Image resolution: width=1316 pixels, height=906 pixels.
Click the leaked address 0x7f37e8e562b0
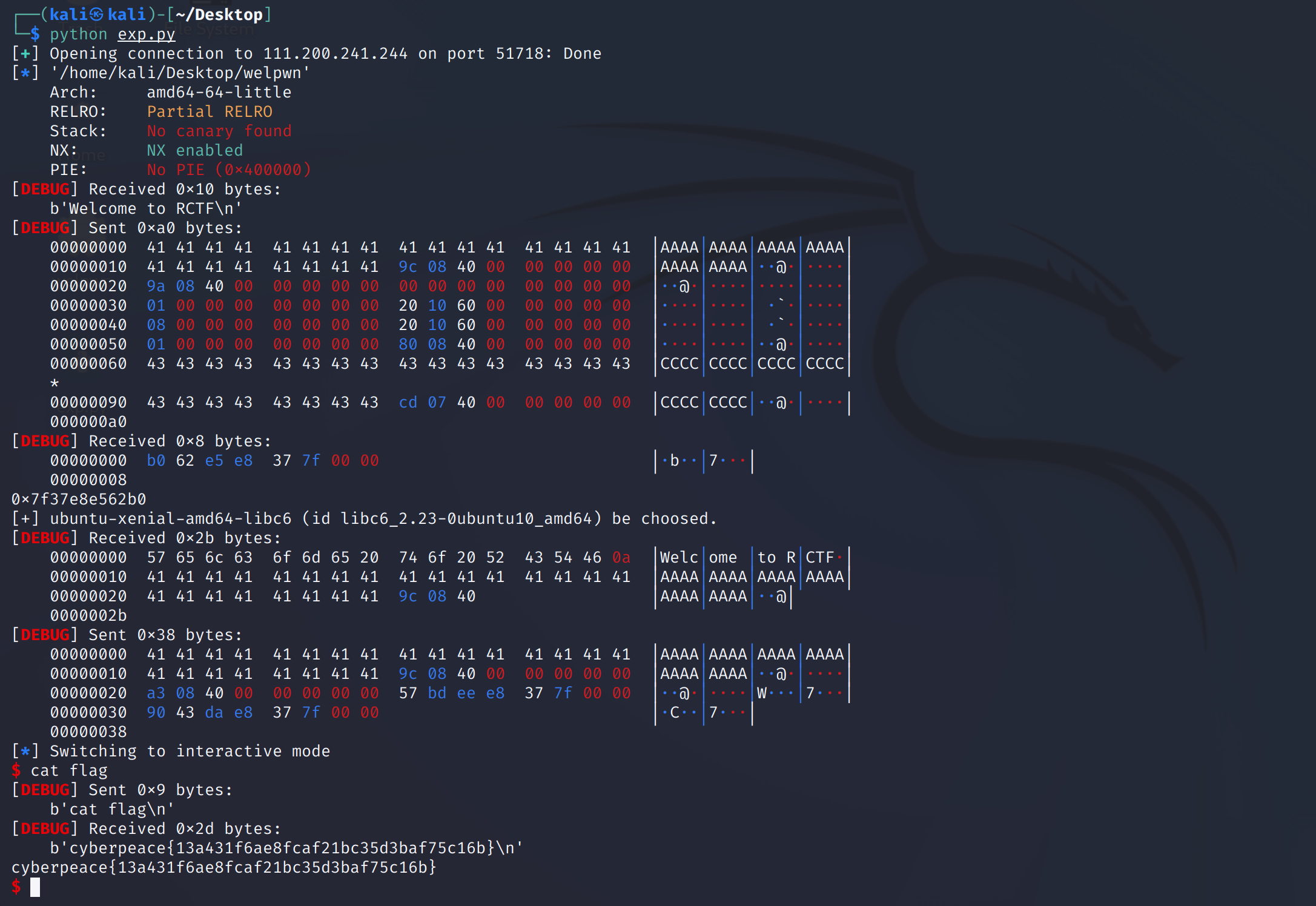pos(79,499)
